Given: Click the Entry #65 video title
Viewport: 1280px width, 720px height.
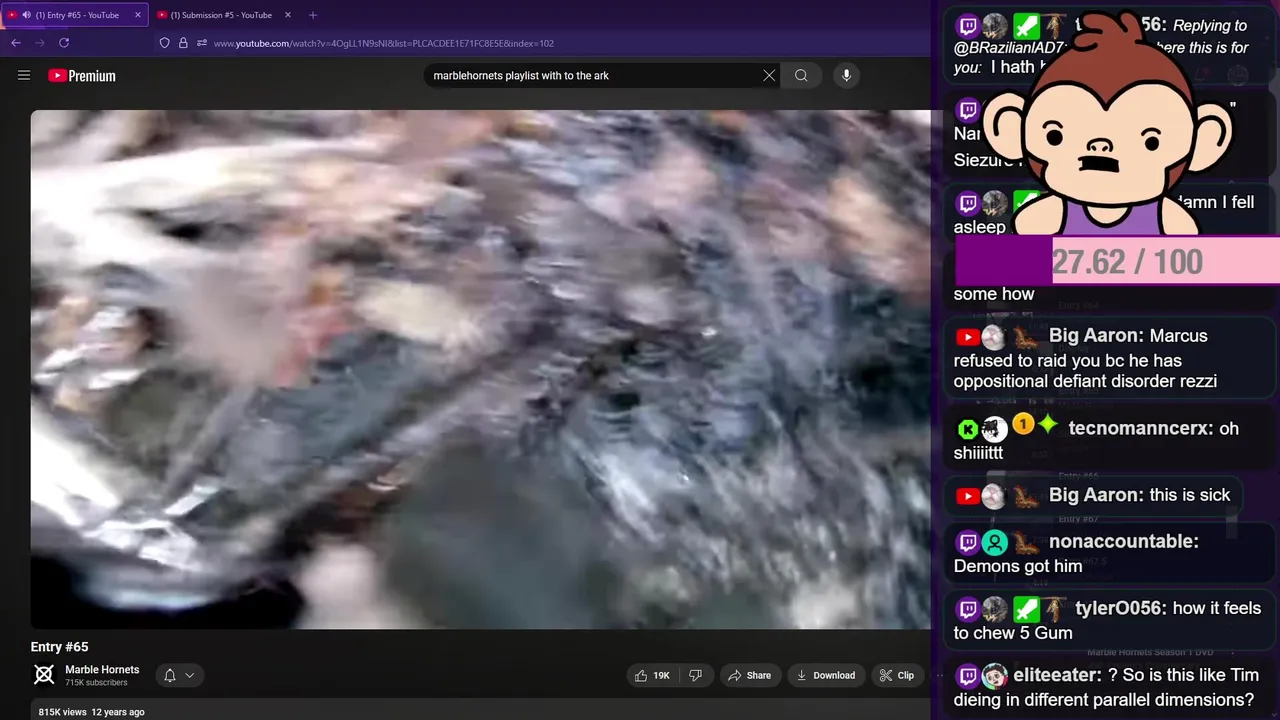Looking at the screenshot, I should tap(59, 647).
